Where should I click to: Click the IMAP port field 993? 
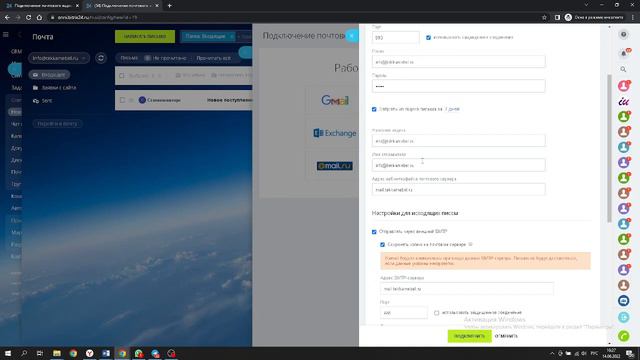[x=396, y=38]
